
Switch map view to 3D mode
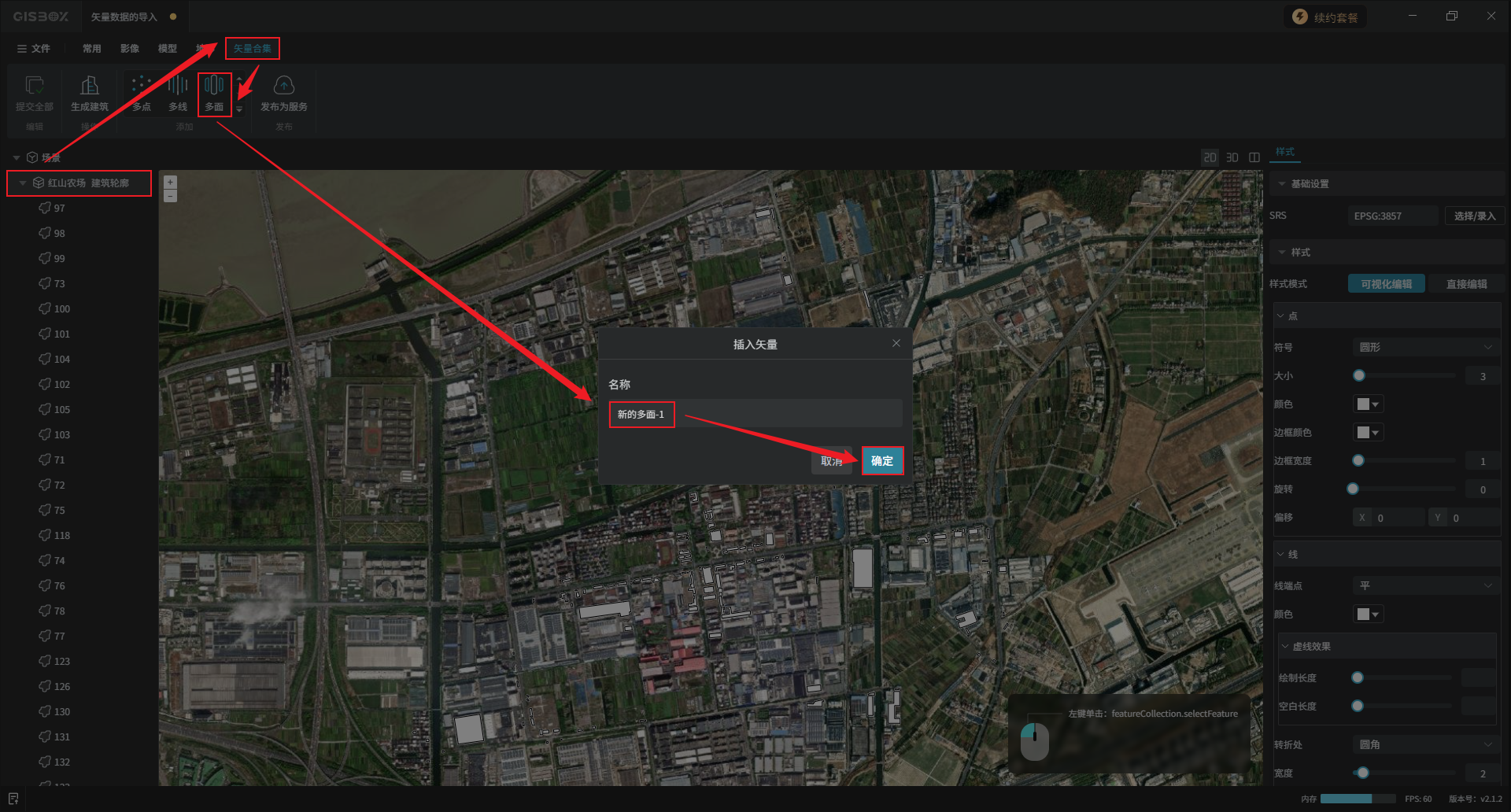[x=1232, y=157]
